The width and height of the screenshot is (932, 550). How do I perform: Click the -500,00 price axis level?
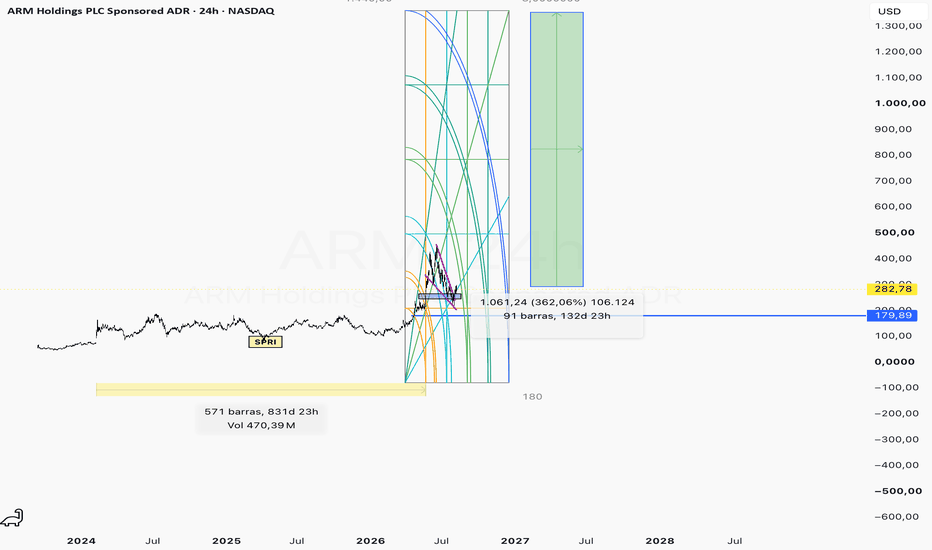coord(898,491)
